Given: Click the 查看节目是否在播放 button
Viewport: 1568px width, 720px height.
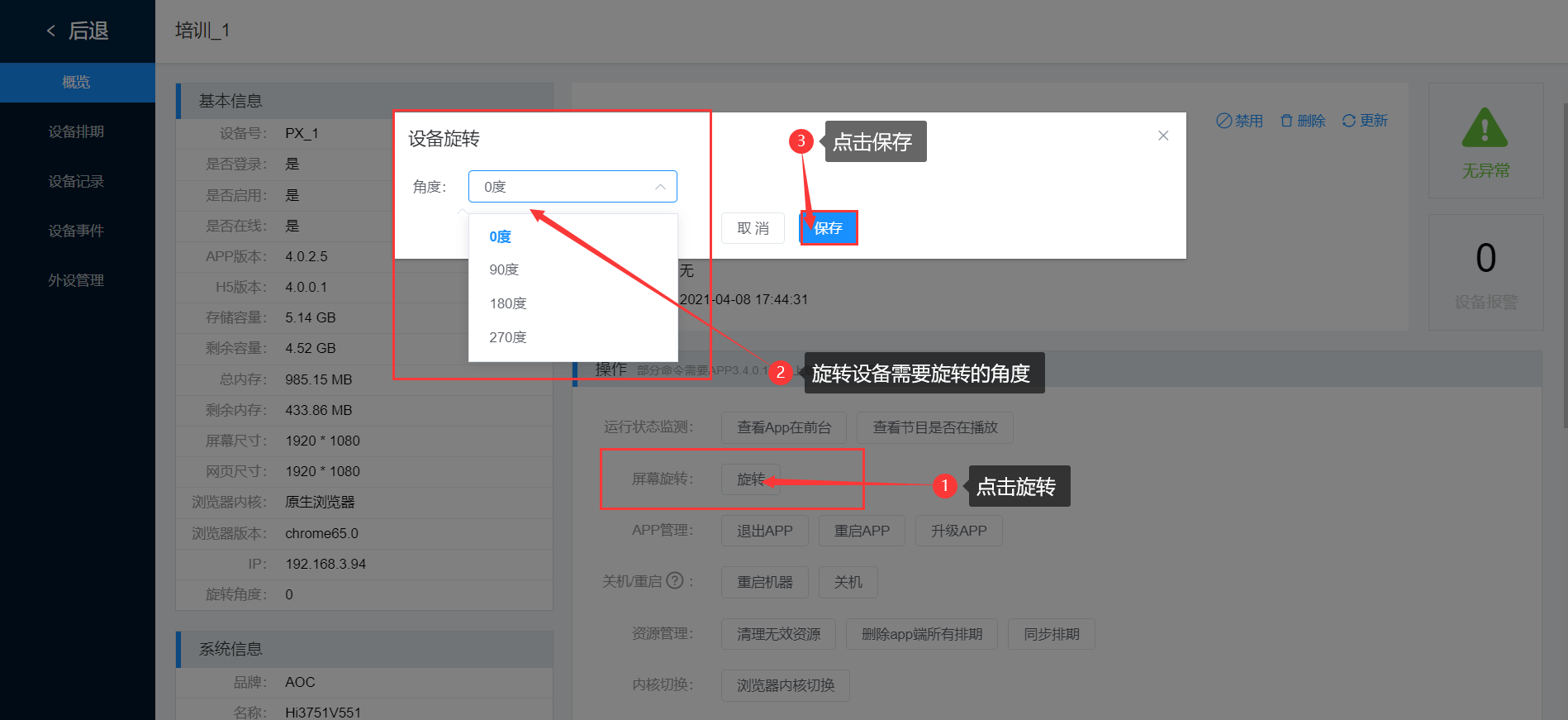Looking at the screenshot, I should tap(935, 427).
